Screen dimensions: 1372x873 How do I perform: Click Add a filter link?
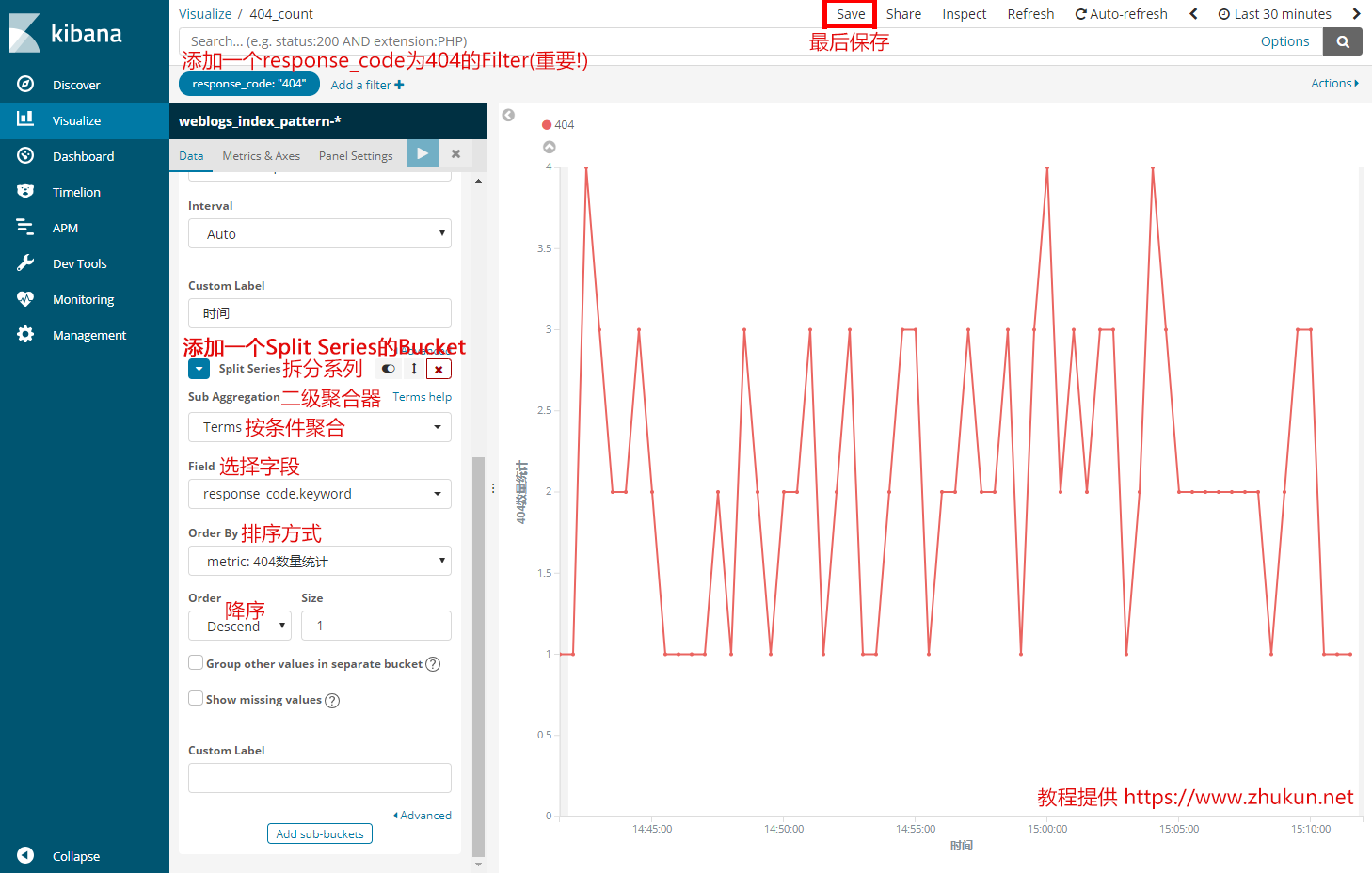click(368, 85)
